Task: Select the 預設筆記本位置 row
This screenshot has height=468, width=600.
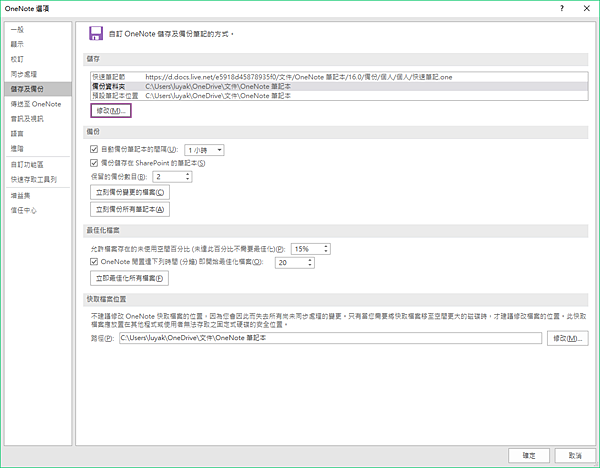Action: tap(339, 96)
